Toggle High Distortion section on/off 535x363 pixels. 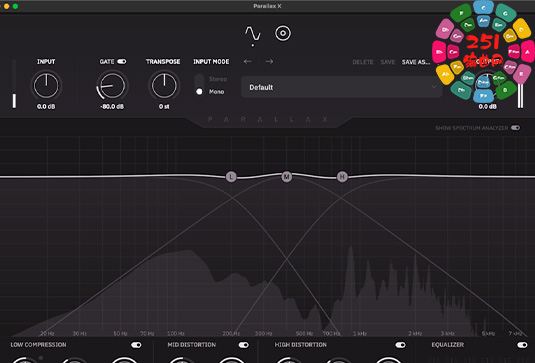pos(400,345)
